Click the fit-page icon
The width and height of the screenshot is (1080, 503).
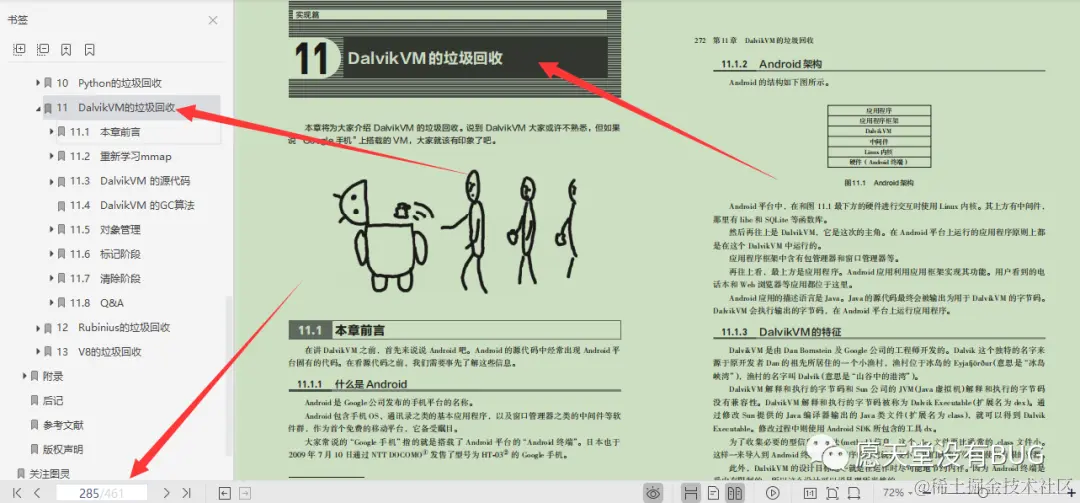coord(832,493)
